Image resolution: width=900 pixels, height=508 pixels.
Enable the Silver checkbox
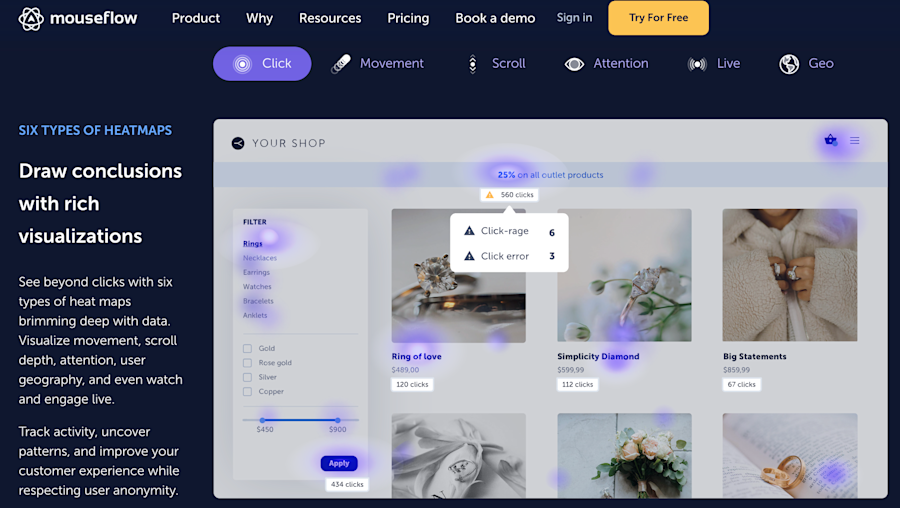(x=247, y=377)
